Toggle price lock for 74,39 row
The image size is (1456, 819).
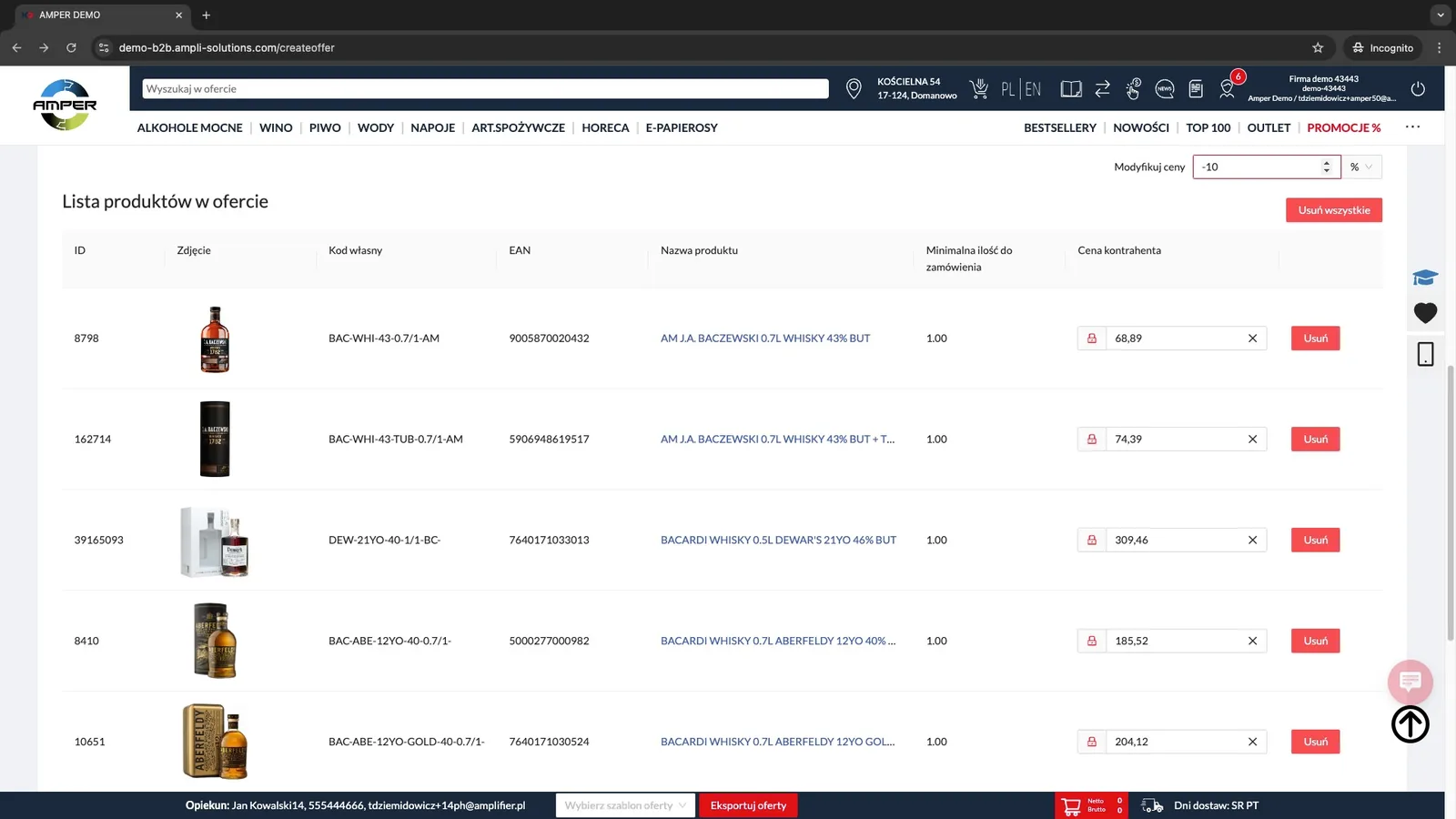click(1092, 440)
